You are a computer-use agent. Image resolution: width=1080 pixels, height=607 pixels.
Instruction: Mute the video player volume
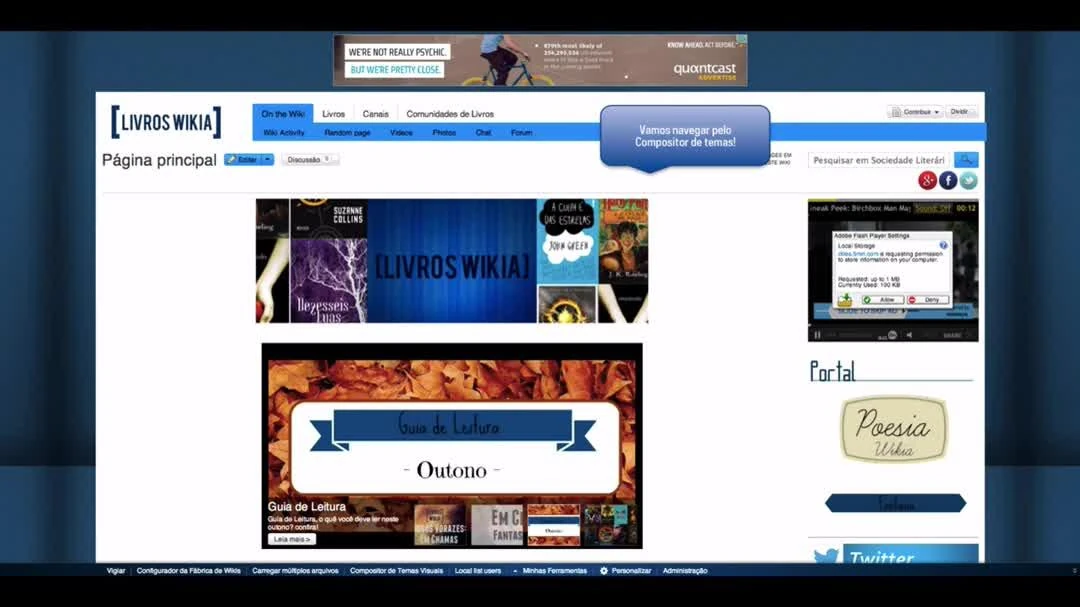point(909,334)
